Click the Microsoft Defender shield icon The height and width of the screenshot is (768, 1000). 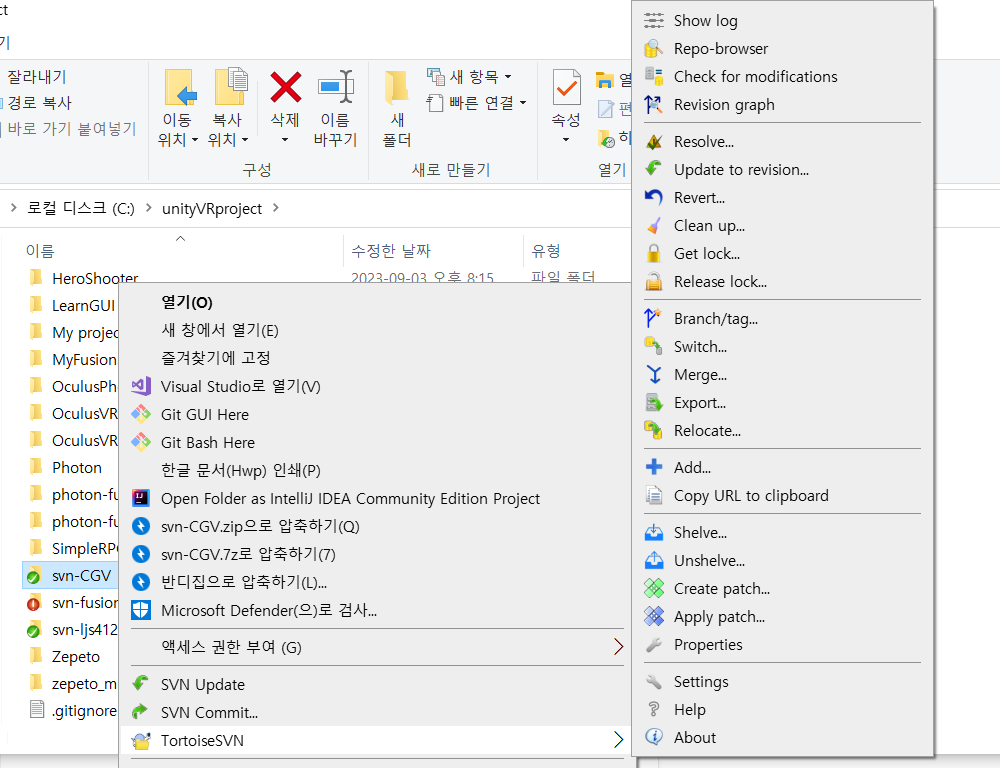tap(141, 610)
